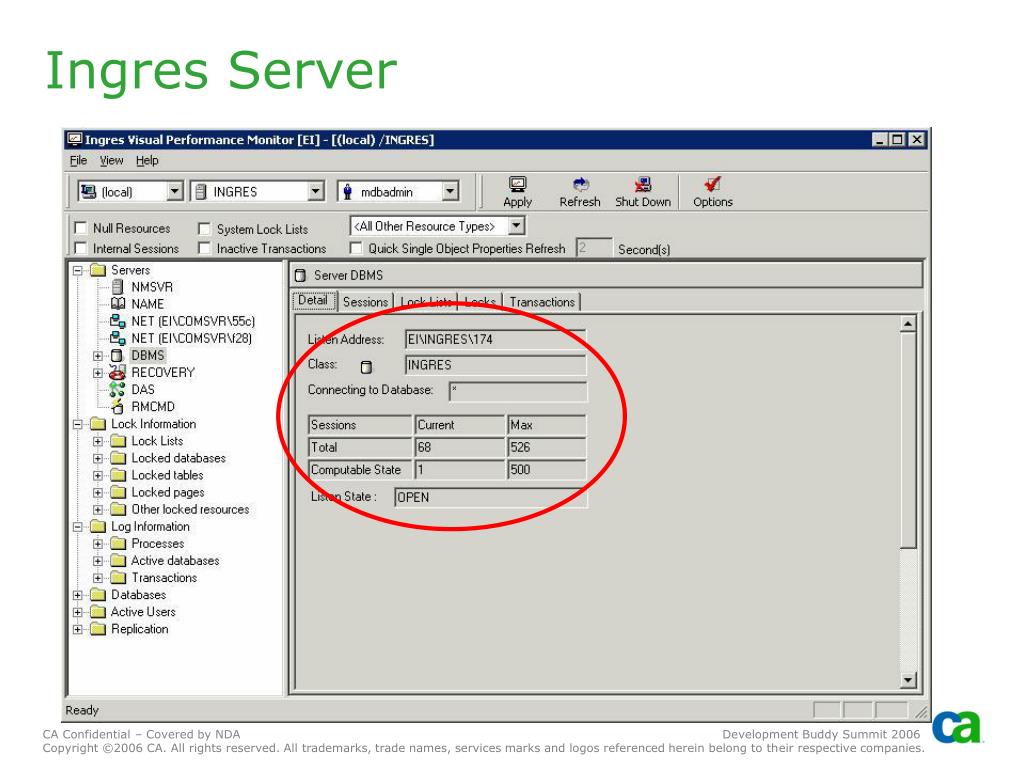Switch to the Transactions tab
Image resolution: width=1024 pixels, height=768 pixels.
pyautogui.click(x=542, y=302)
